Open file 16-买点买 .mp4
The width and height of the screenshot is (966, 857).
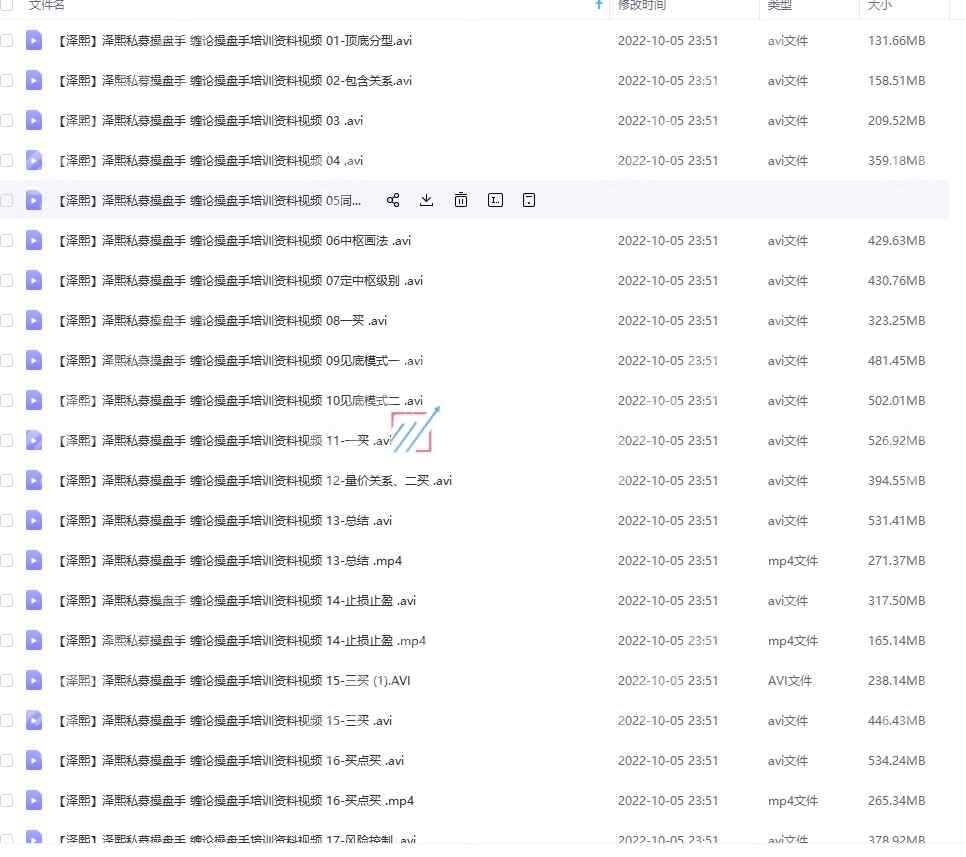pyautogui.click(x=236, y=801)
